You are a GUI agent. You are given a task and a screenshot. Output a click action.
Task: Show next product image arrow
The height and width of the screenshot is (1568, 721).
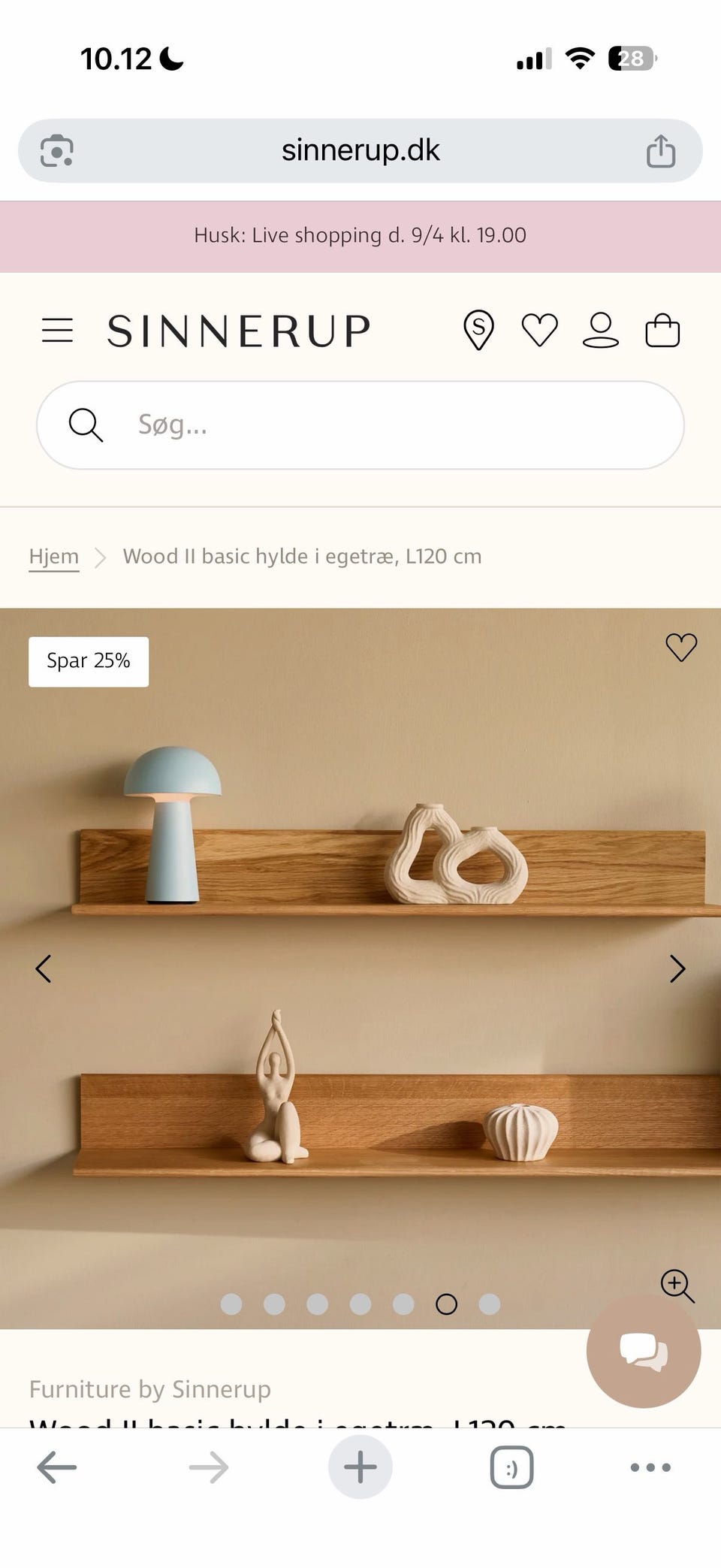tap(677, 969)
